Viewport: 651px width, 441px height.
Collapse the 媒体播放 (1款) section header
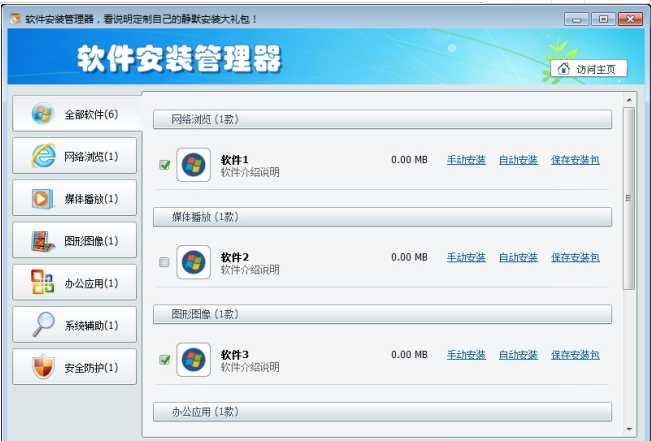tap(382, 217)
